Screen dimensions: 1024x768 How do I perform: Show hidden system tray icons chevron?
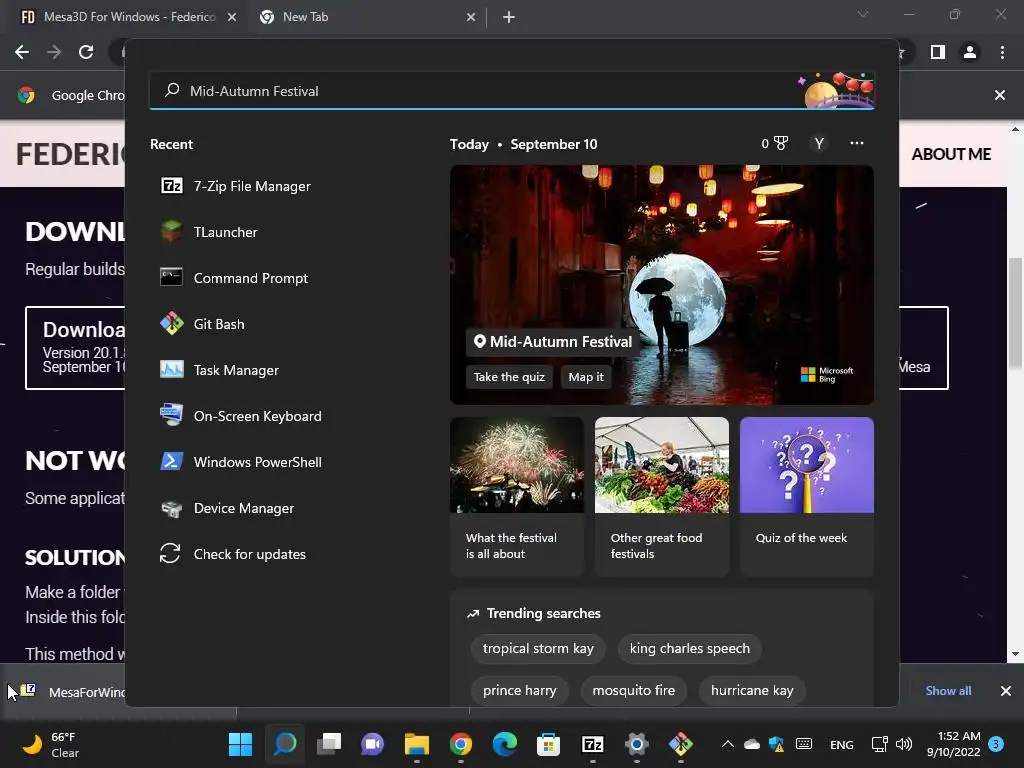728,744
